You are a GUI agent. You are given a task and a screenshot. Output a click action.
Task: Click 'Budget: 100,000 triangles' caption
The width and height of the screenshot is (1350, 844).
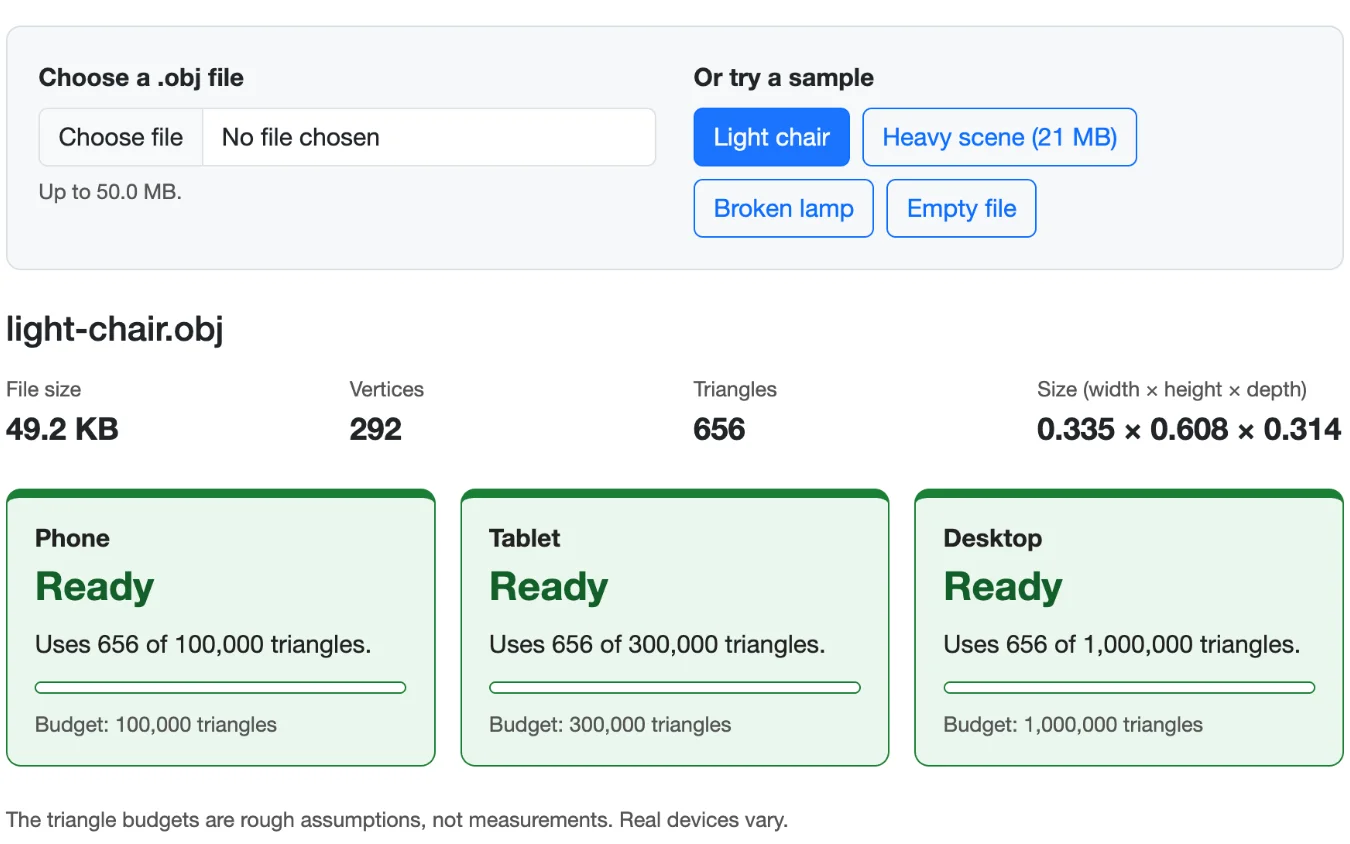(156, 725)
